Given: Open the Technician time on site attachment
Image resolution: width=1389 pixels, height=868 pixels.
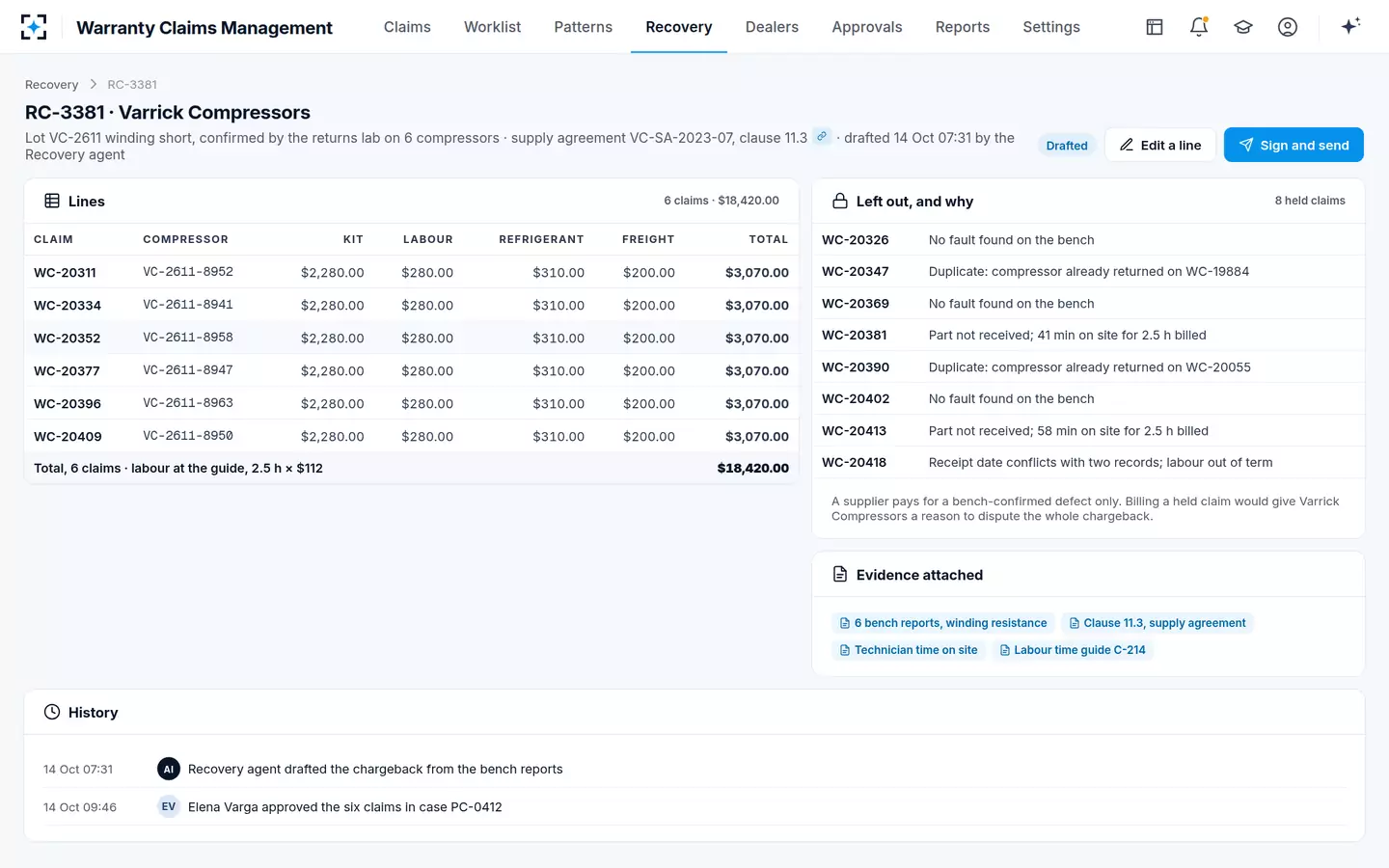Looking at the screenshot, I should point(909,650).
